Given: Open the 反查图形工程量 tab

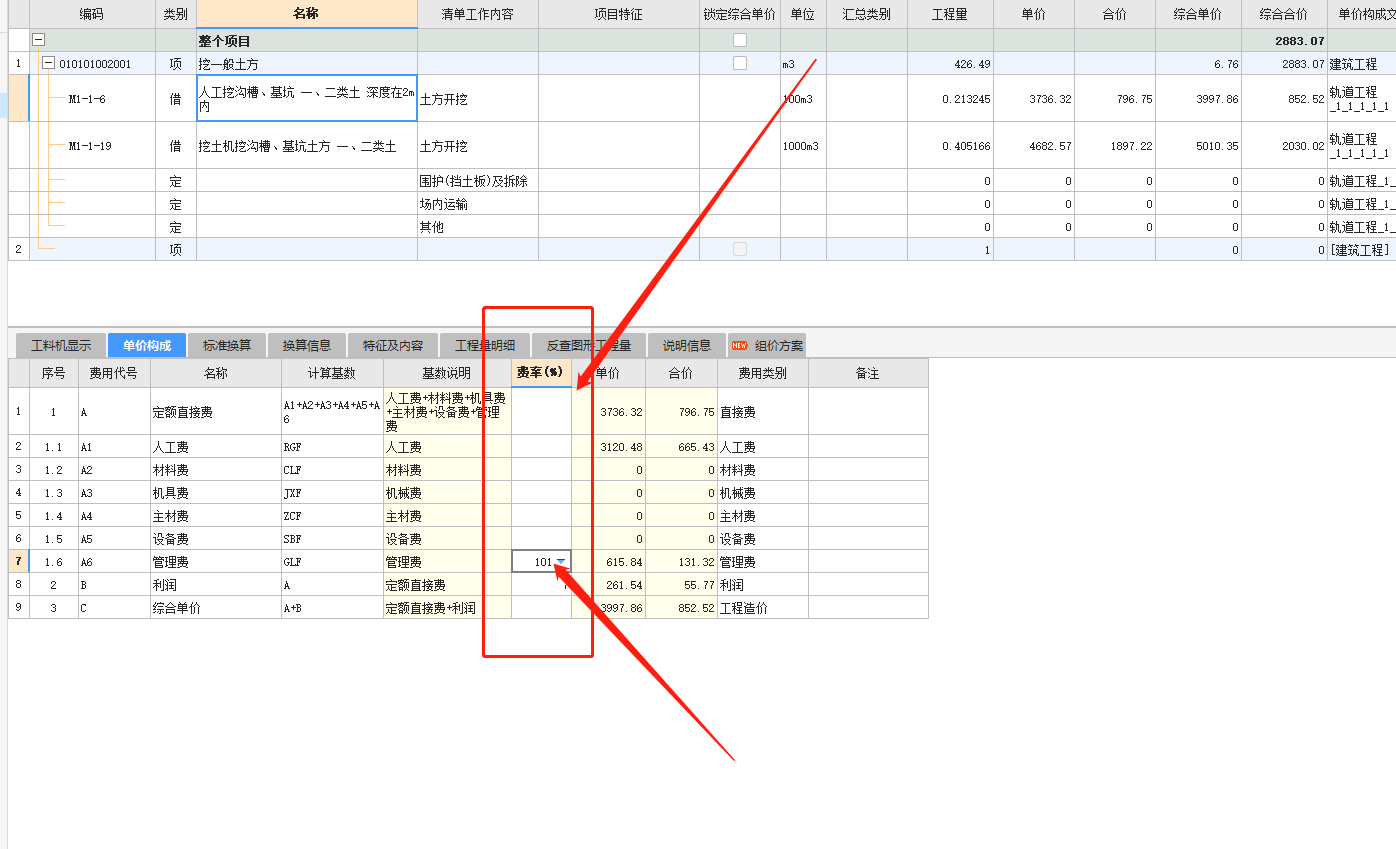Looking at the screenshot, I should 589,346.
